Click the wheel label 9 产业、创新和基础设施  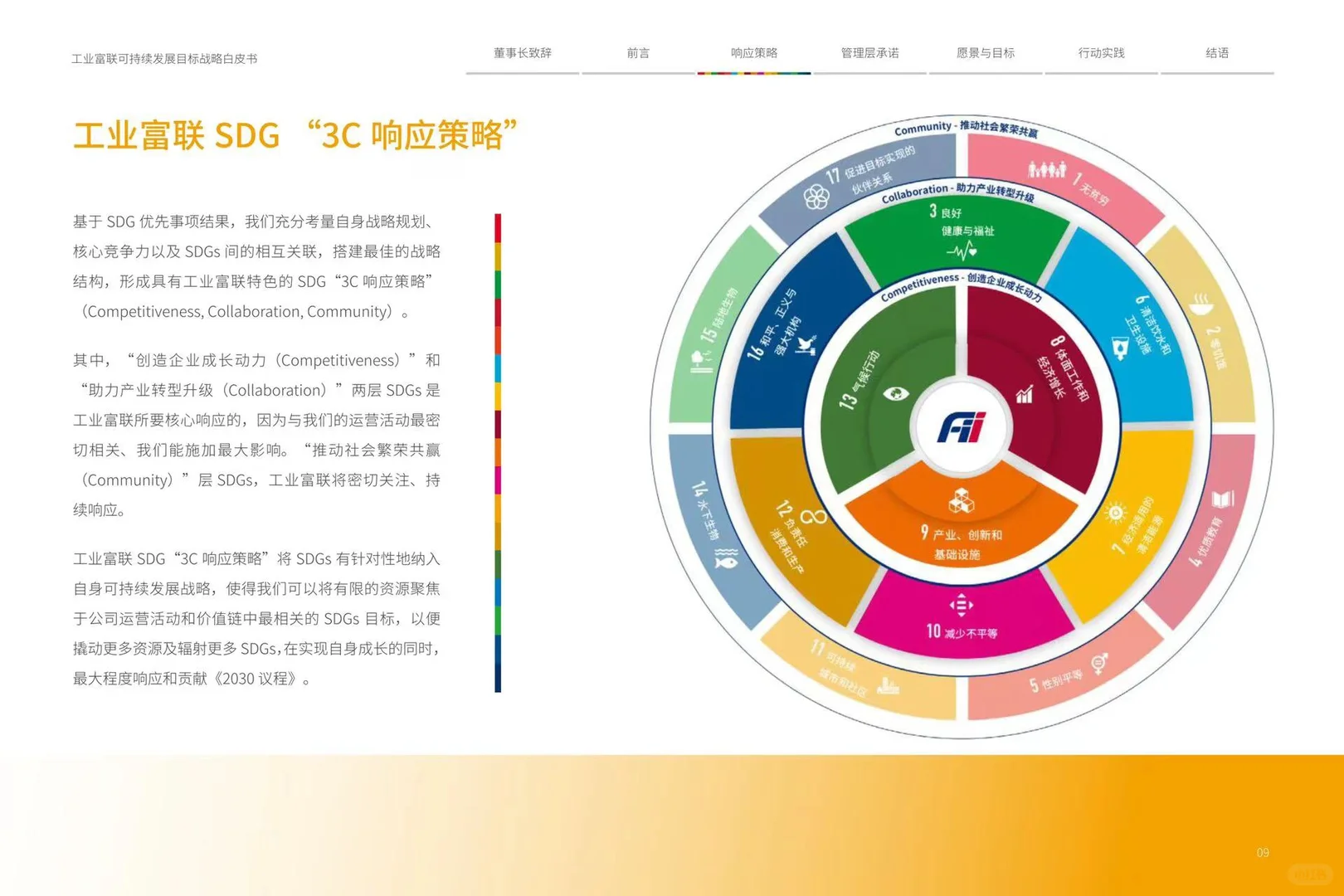pyautogui.click(x=961, y=543)
